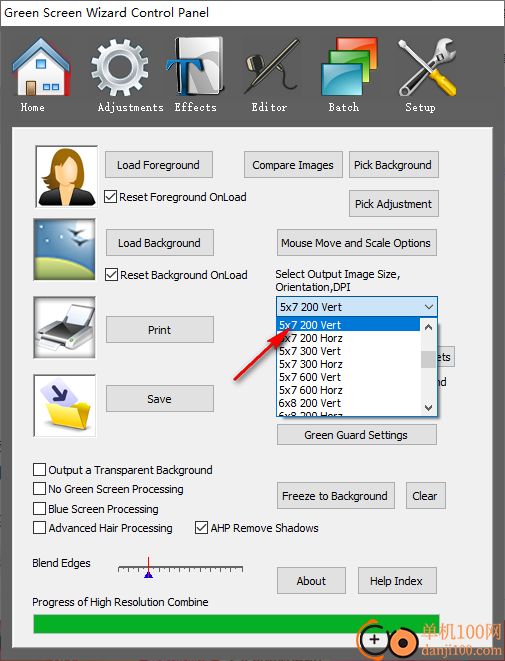505x661 pixels.
Task: Open the Help Index button
Action: pos(397,581)
